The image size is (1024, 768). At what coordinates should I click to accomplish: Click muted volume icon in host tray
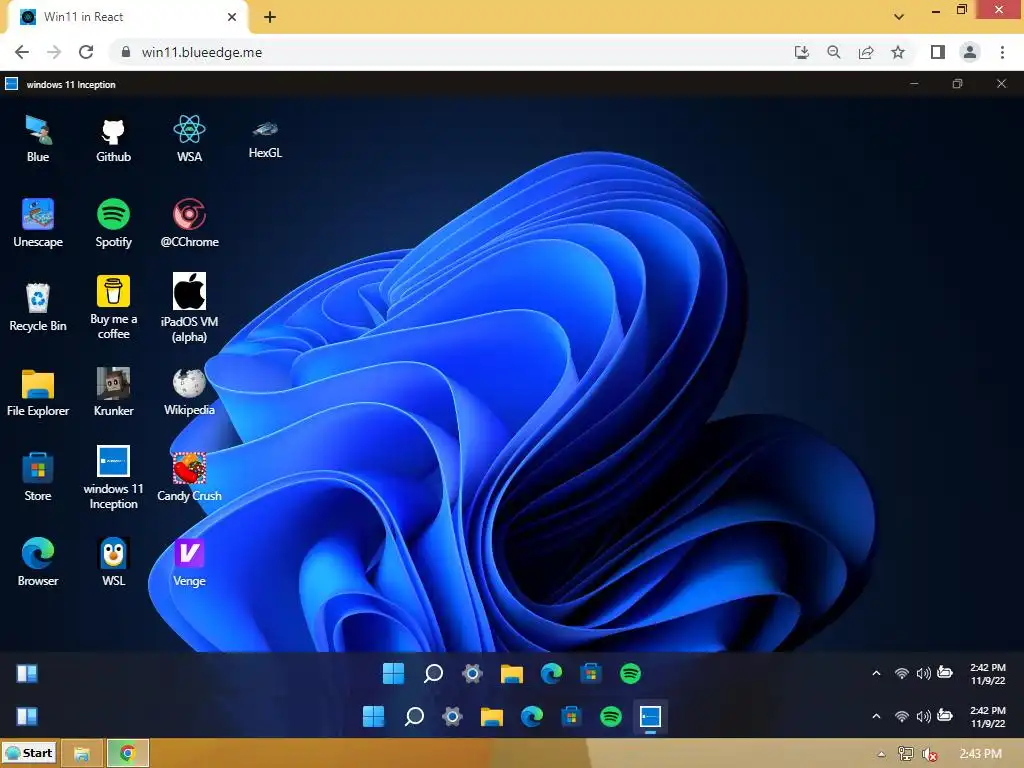tap(929, 754)
